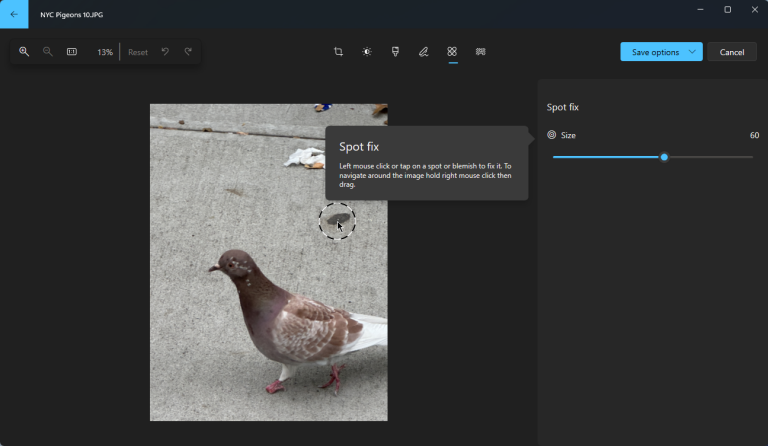
Task: Expand the Save options dropdown arrow
Action: click(692, 51)
